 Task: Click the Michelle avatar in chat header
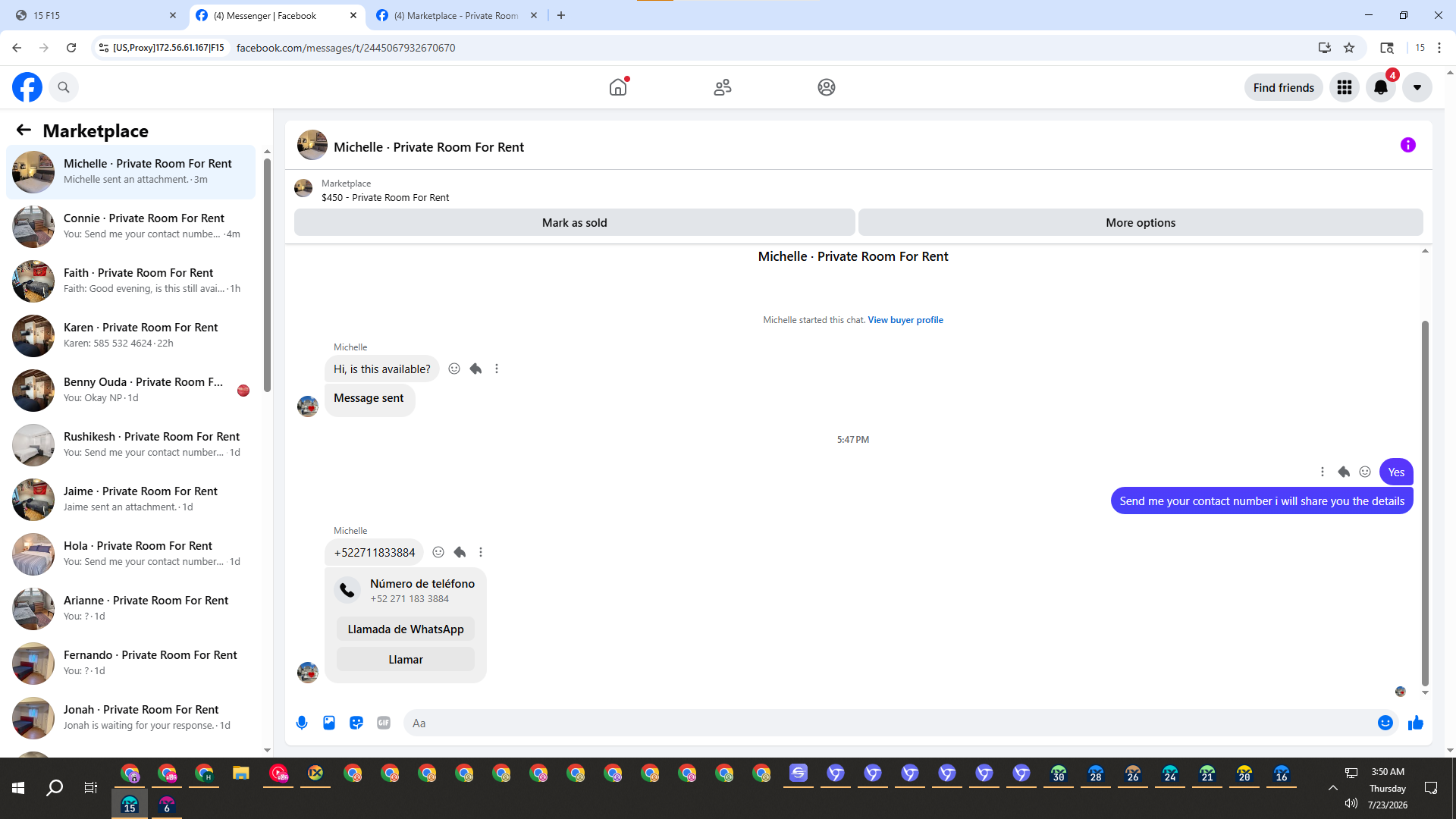point(312,145)
